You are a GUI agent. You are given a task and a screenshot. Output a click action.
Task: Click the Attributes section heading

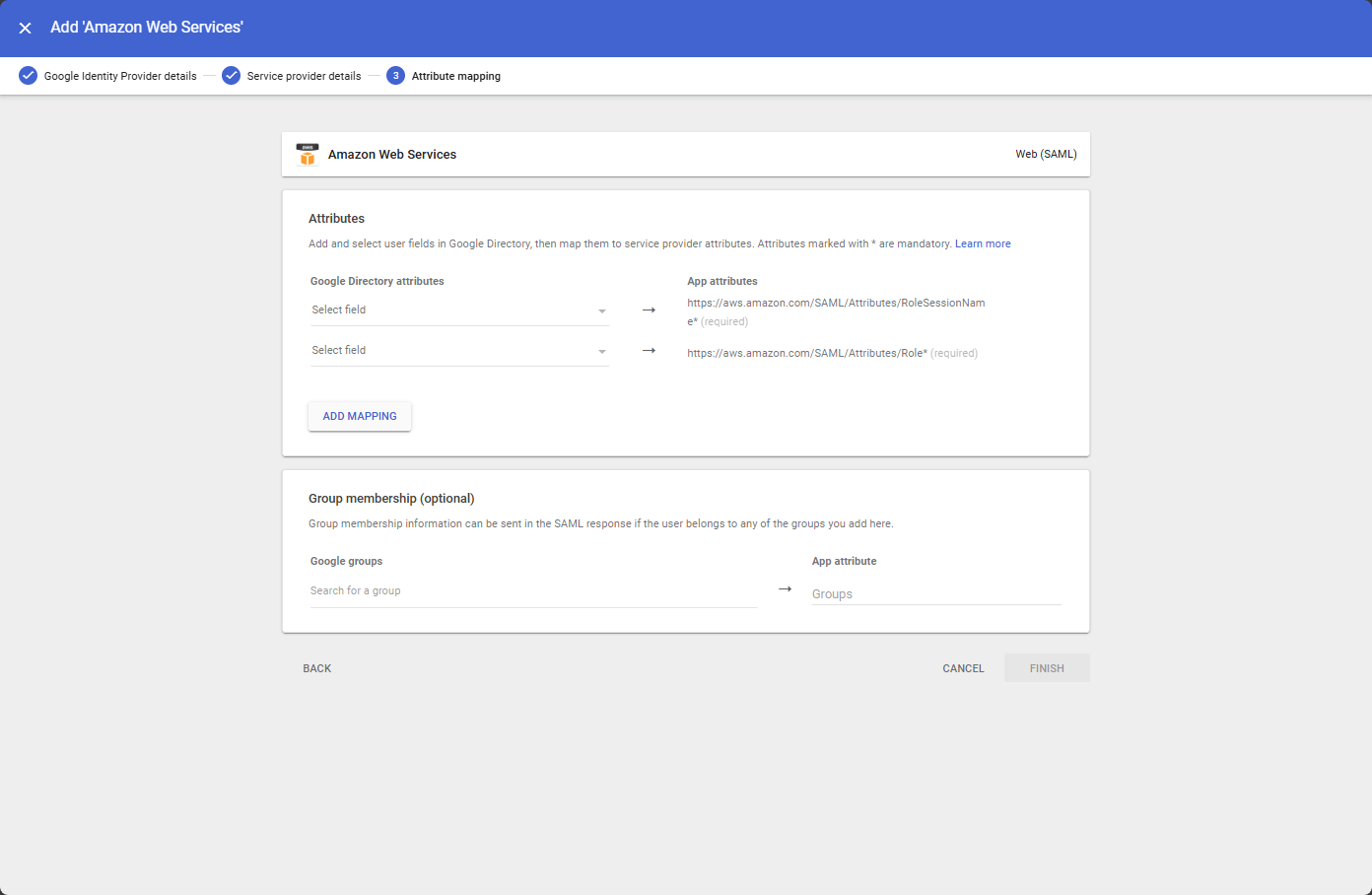click(336, 219)
